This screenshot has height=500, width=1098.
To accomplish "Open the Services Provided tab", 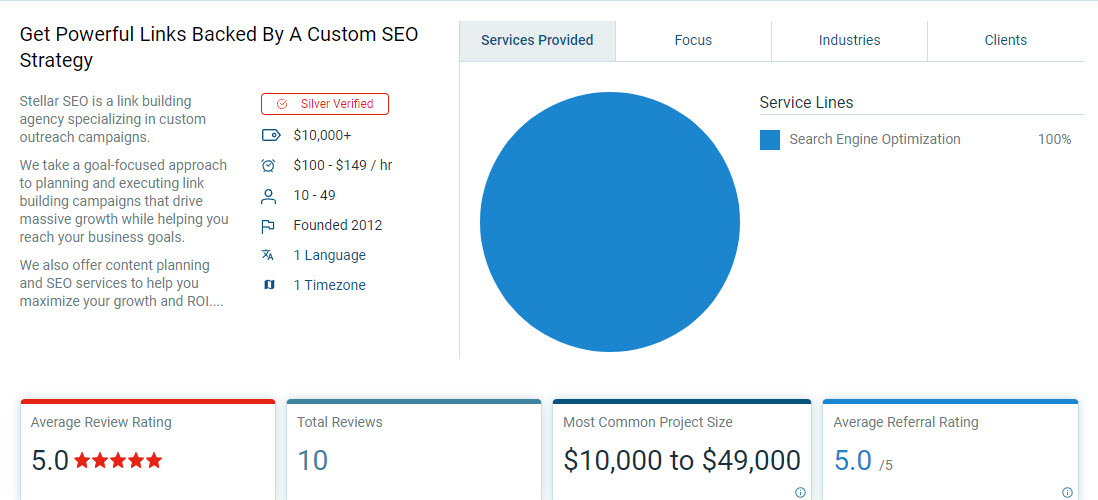I will coord(537,41).
